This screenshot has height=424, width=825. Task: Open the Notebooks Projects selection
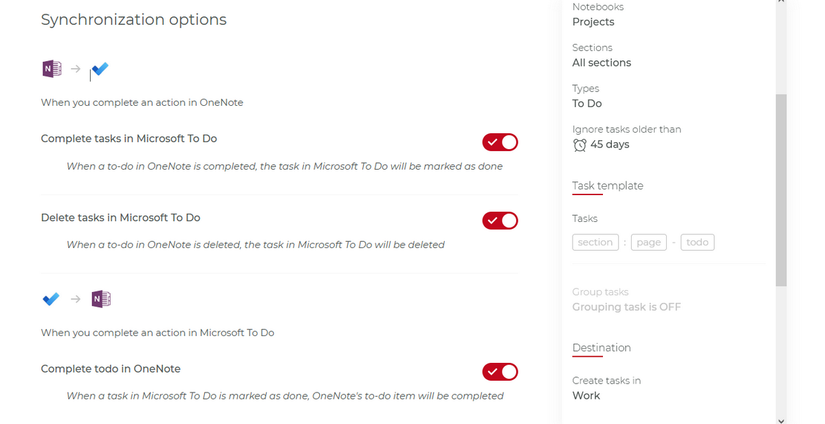pos(593,22)
